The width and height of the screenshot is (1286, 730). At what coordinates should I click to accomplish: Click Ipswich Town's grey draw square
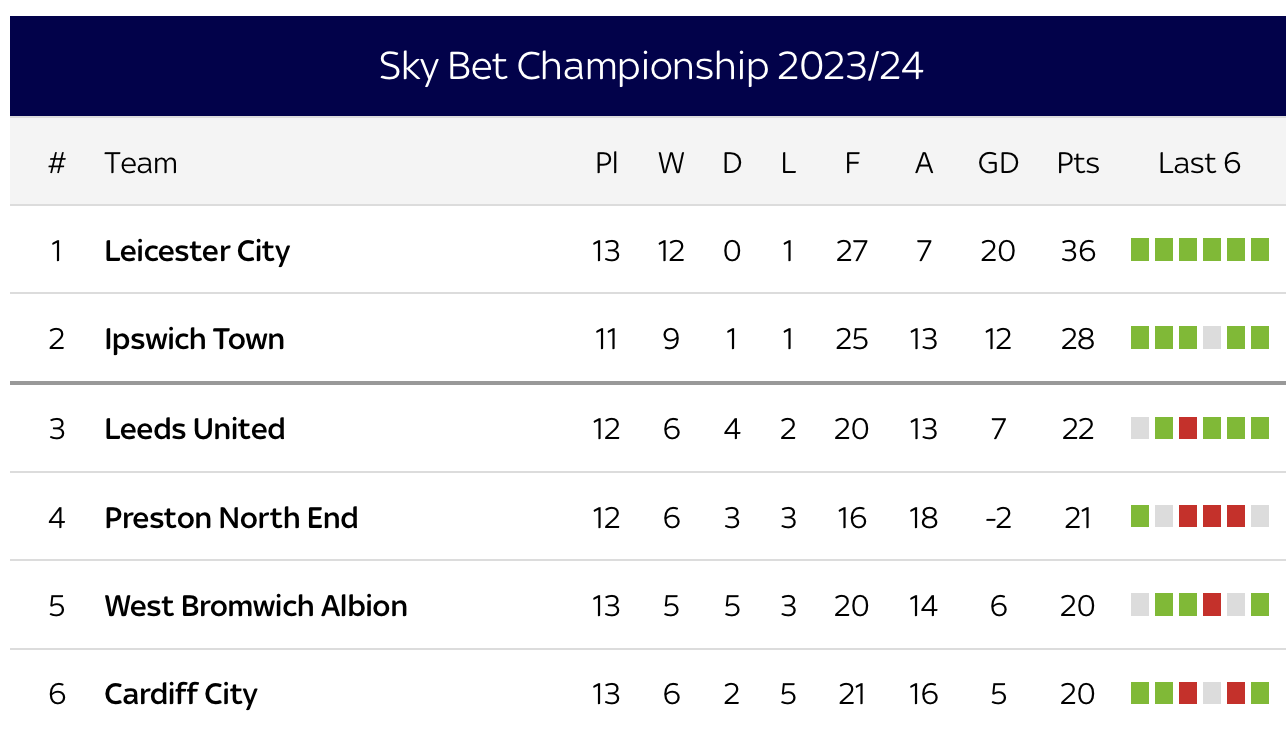(1212, 338)
